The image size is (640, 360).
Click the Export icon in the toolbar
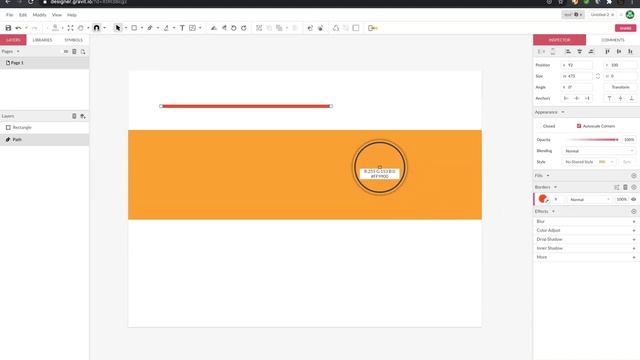coord(373,28)
